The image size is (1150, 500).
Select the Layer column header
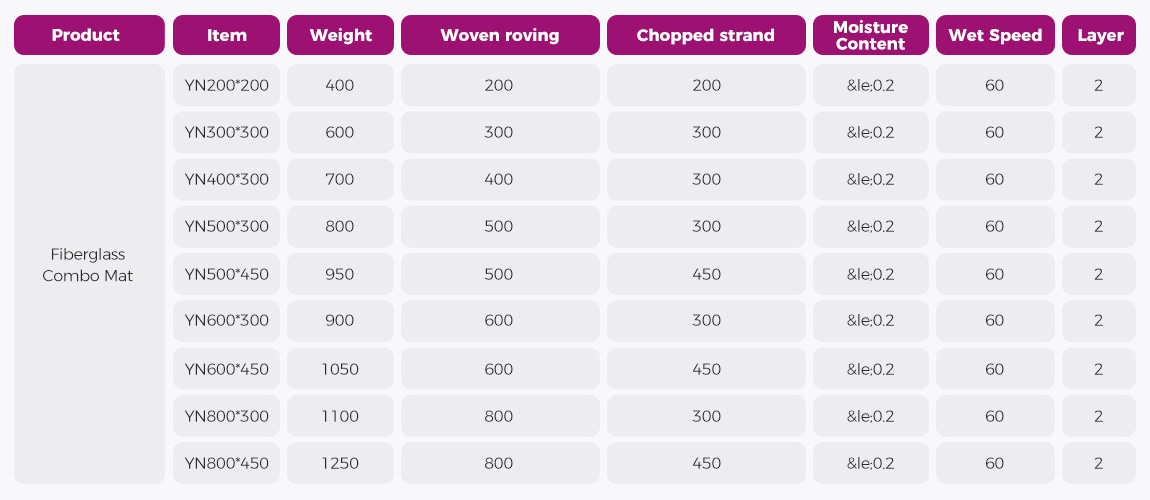(1099, 35)
